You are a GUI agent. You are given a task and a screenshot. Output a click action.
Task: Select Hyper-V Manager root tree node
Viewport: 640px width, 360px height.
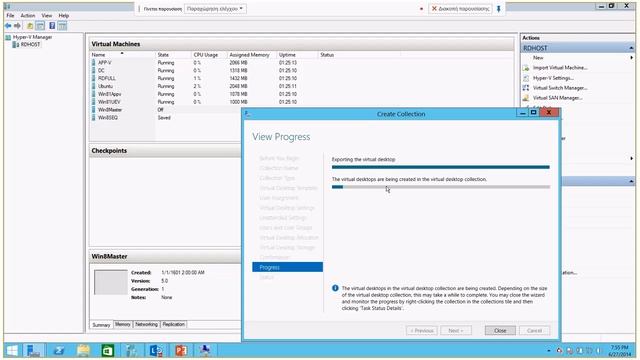tap(32, 37)
